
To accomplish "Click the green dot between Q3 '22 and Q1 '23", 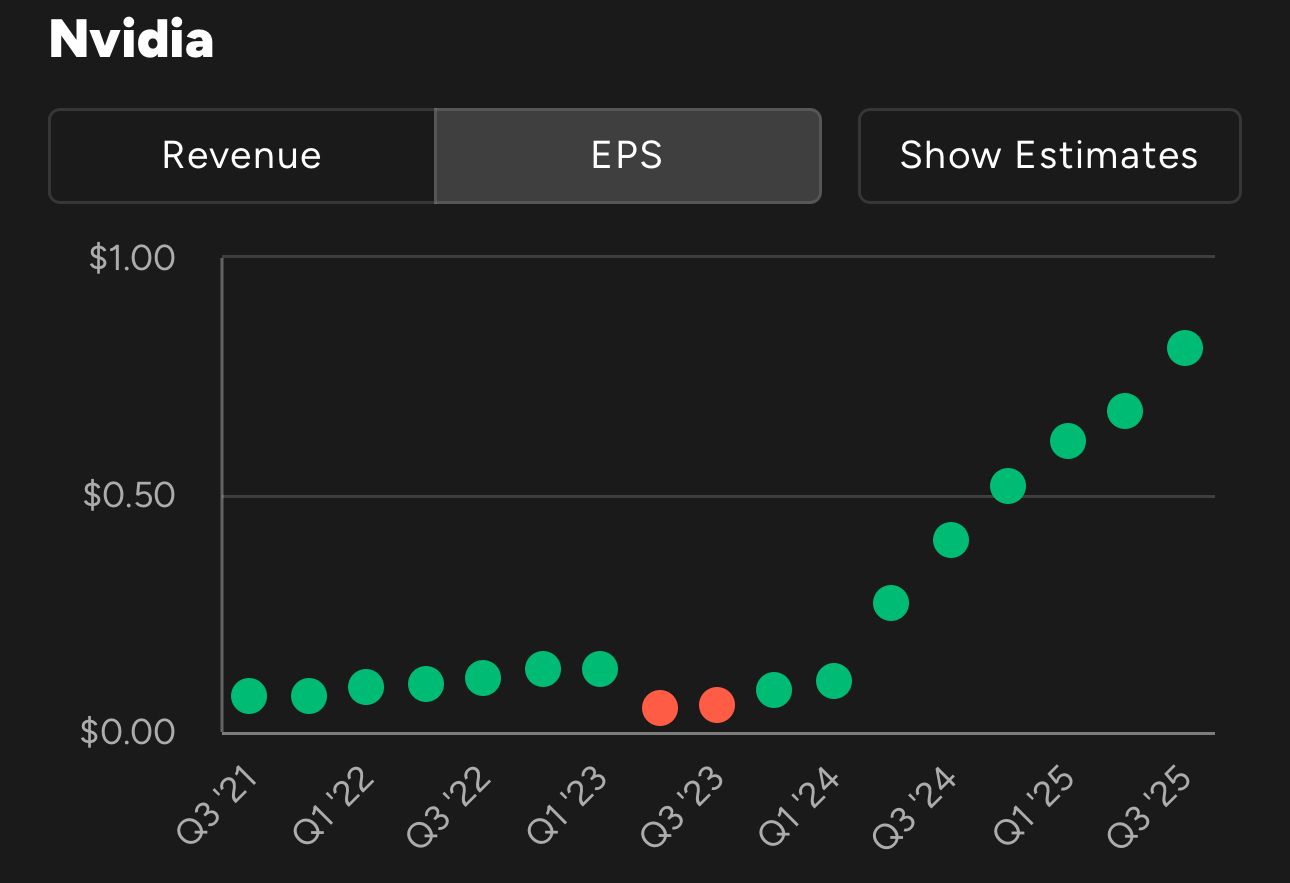I will click(542, 668).
